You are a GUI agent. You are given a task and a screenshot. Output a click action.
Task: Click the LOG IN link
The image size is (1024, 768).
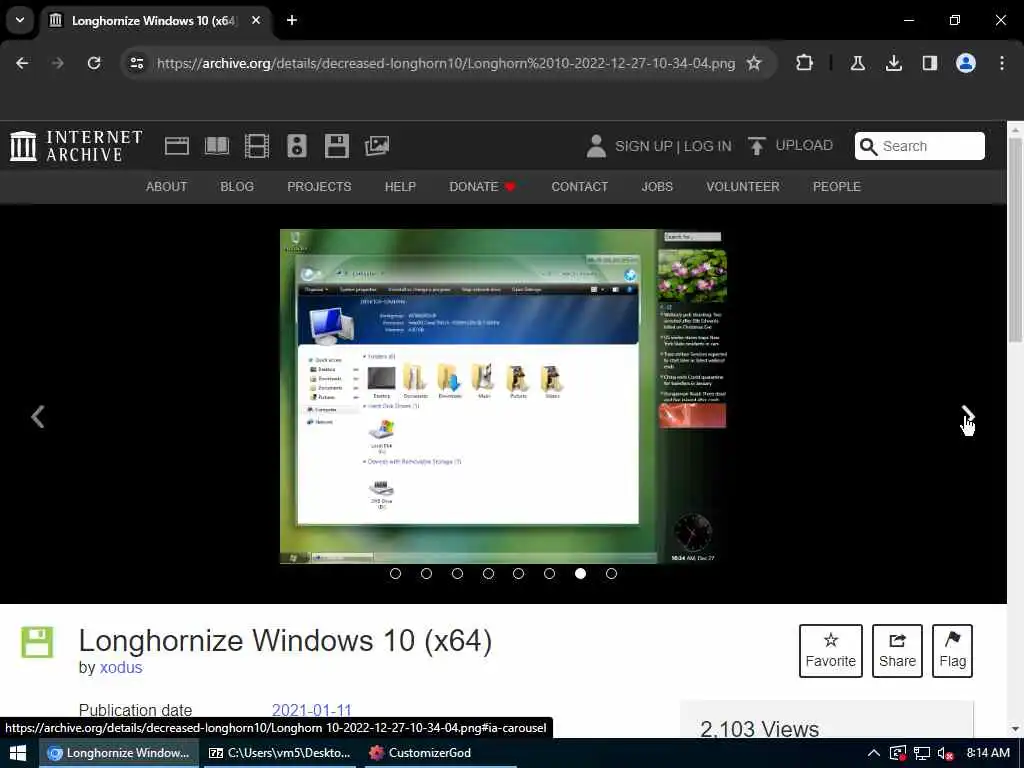pyautogui.click(x=707, y=146)
